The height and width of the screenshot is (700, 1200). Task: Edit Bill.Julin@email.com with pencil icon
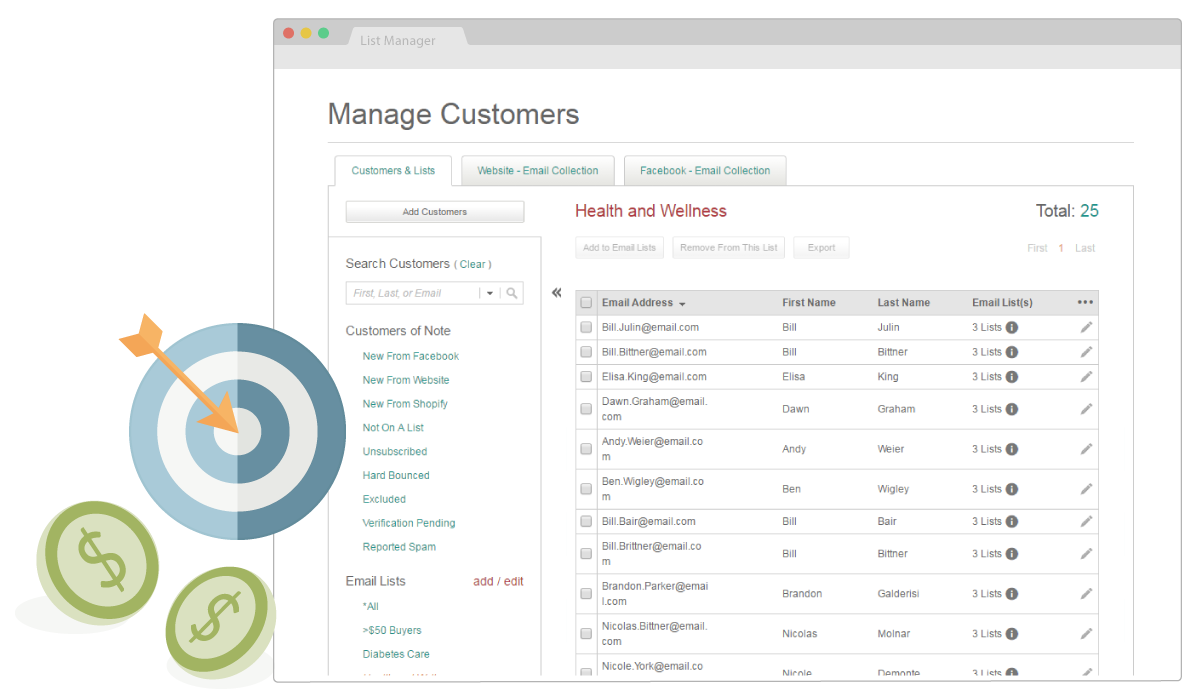point(1086,327)
